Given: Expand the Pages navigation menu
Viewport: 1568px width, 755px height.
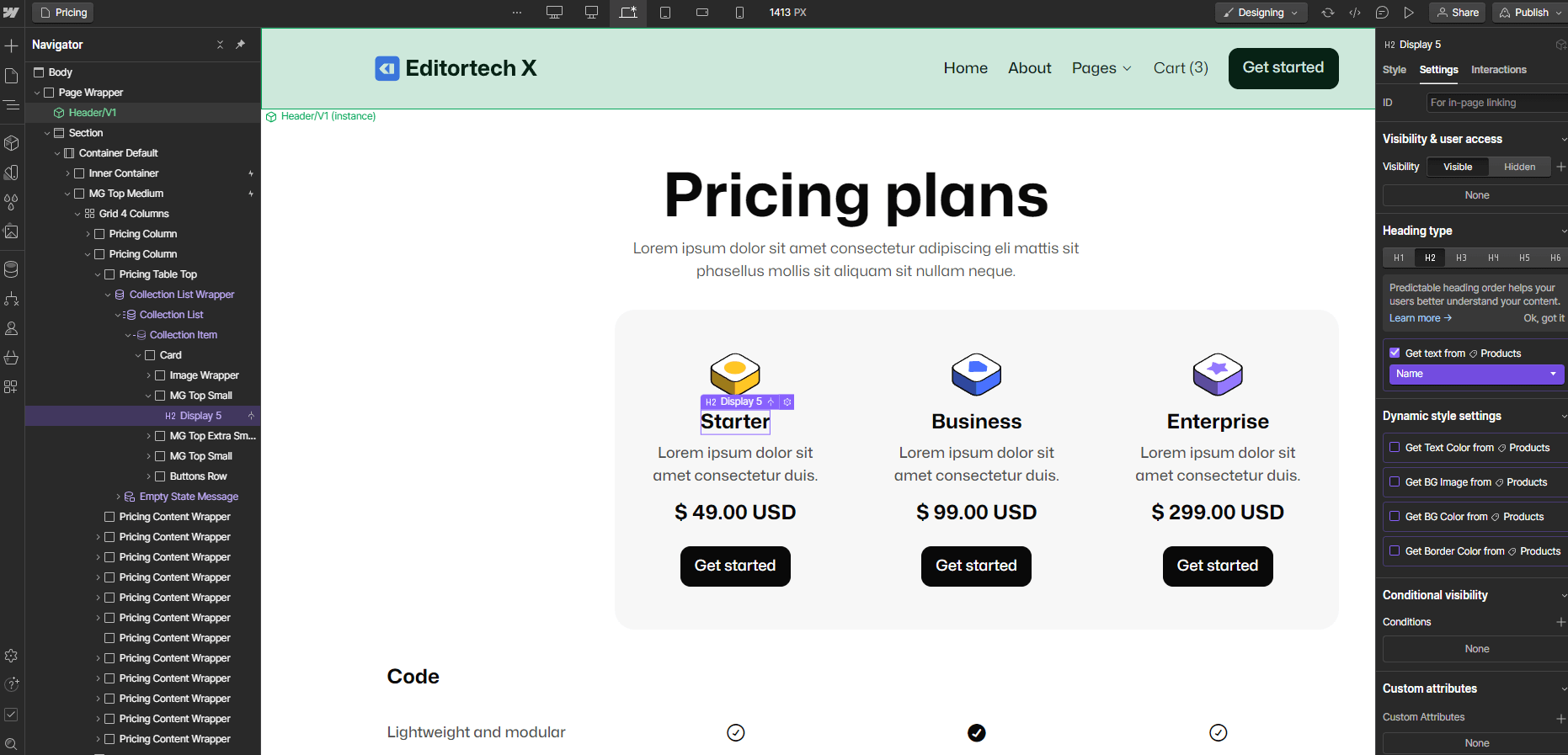Looking at the screenshot, I should tap(1101, 68).
